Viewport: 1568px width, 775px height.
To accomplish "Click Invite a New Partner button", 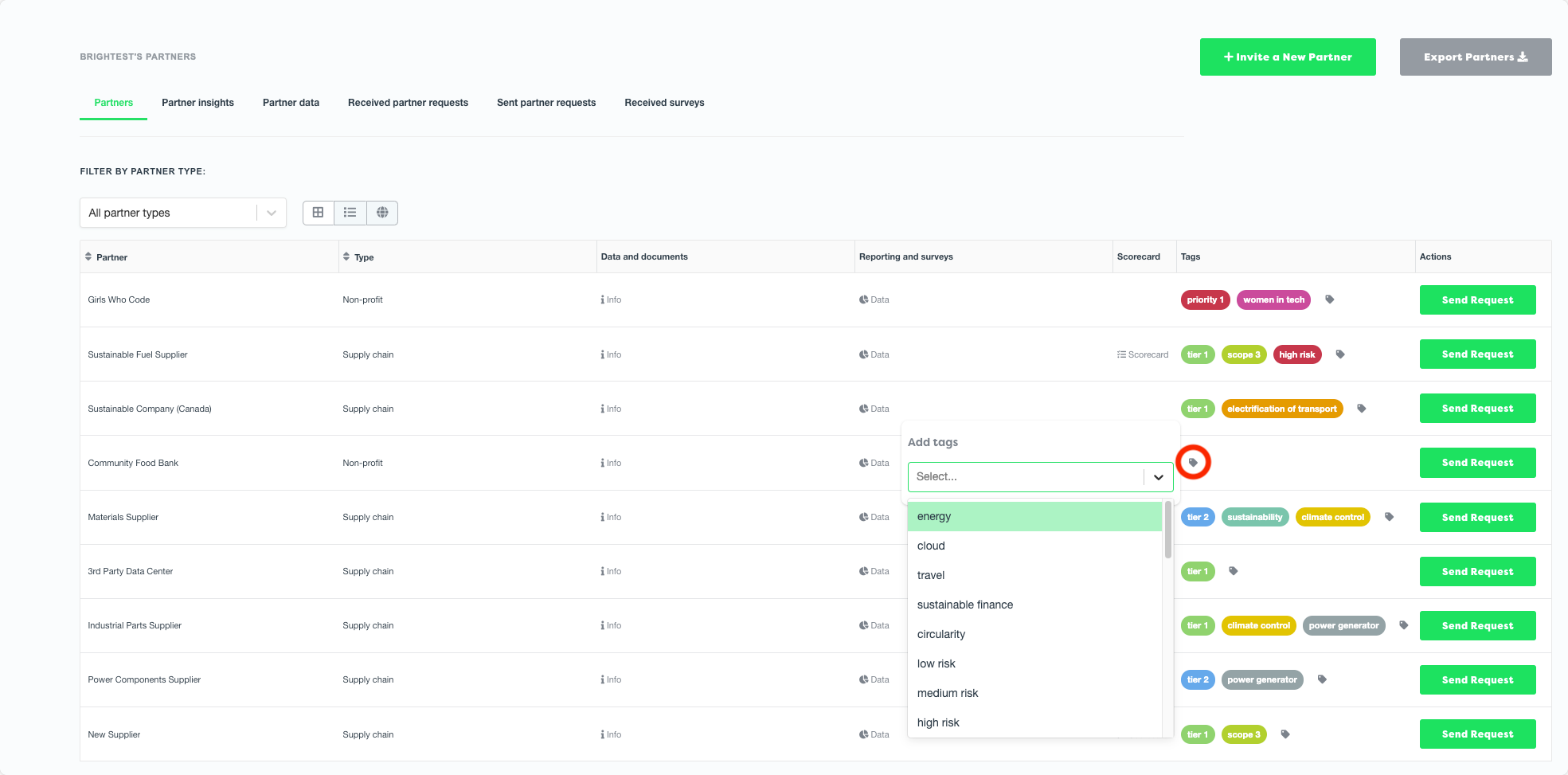I will (1287, 57).
